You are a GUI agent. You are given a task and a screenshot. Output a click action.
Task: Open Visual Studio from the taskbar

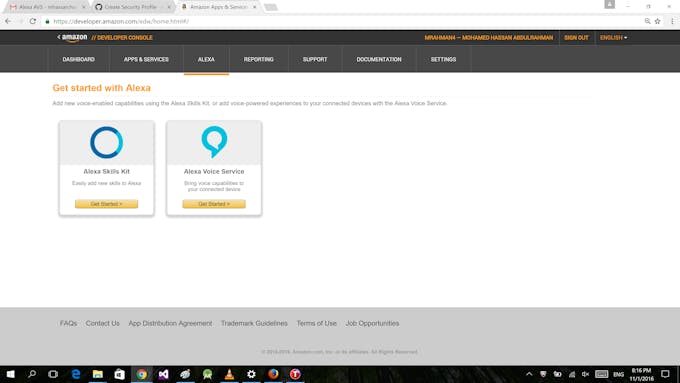pyautogui.click(x=163, y=374)
